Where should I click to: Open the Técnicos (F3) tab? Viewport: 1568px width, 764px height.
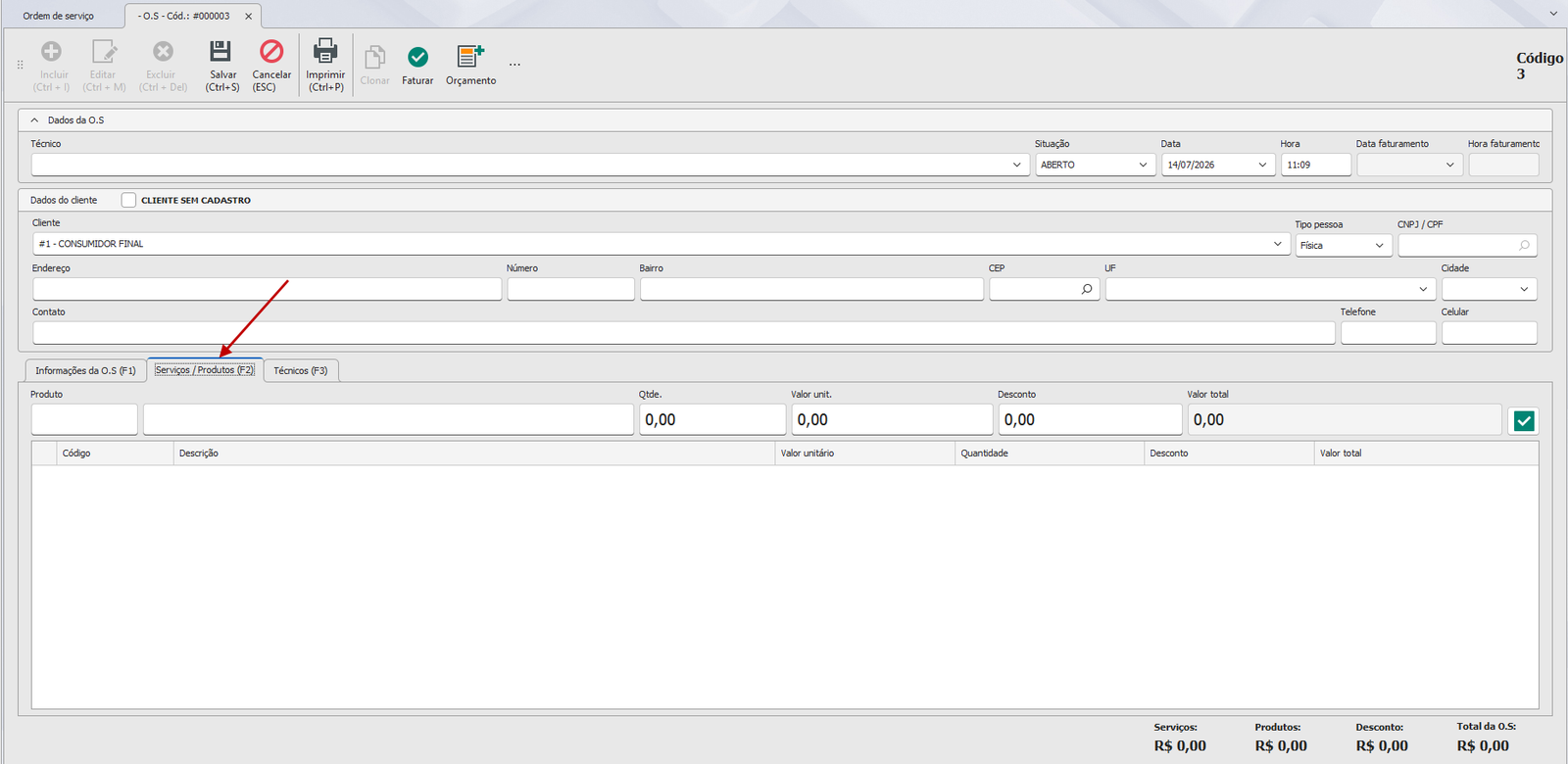pos(301,370)
